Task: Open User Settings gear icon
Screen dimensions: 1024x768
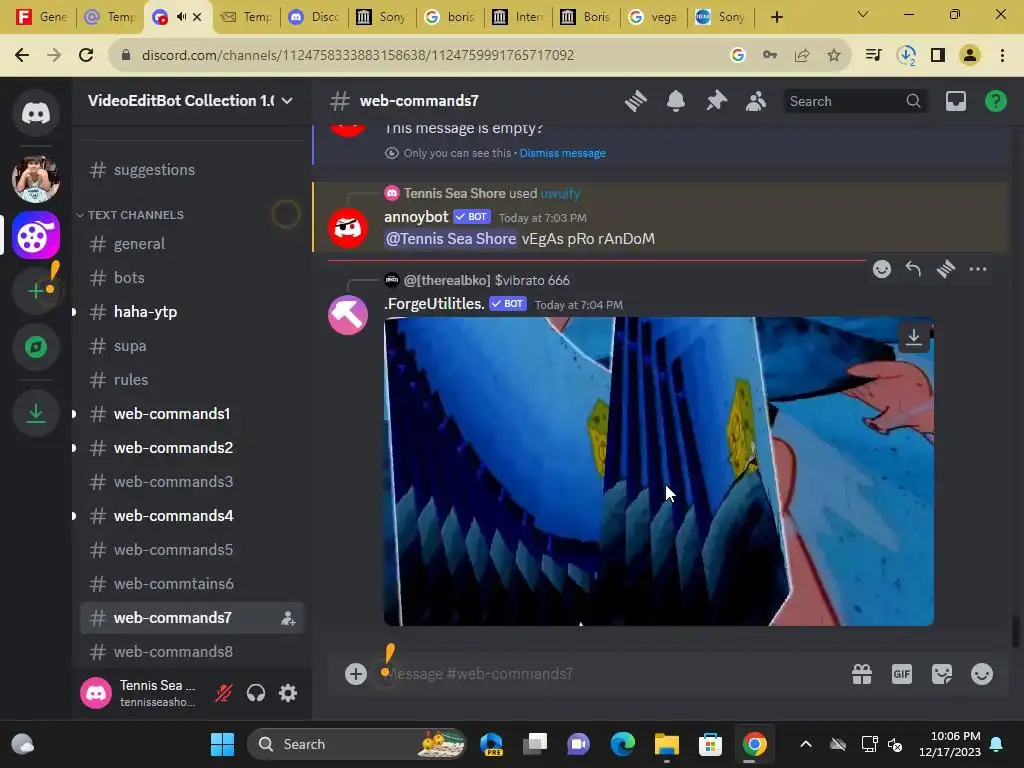Action: (x=288, y=693)
